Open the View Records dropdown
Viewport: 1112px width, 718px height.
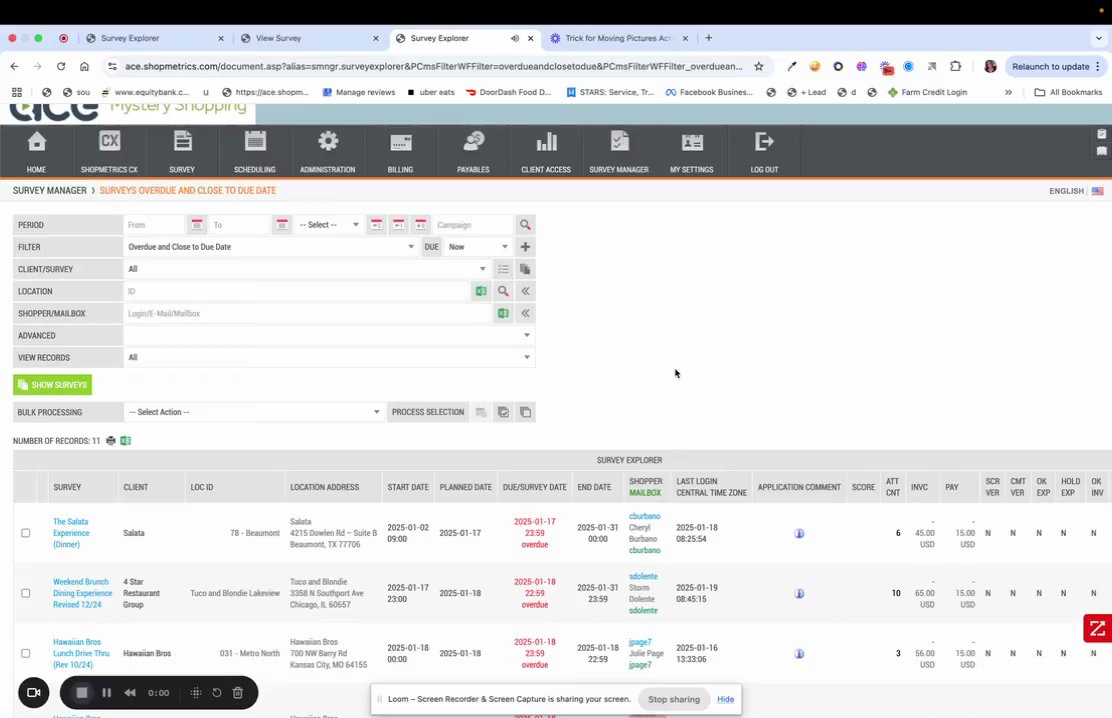point(329,358)
